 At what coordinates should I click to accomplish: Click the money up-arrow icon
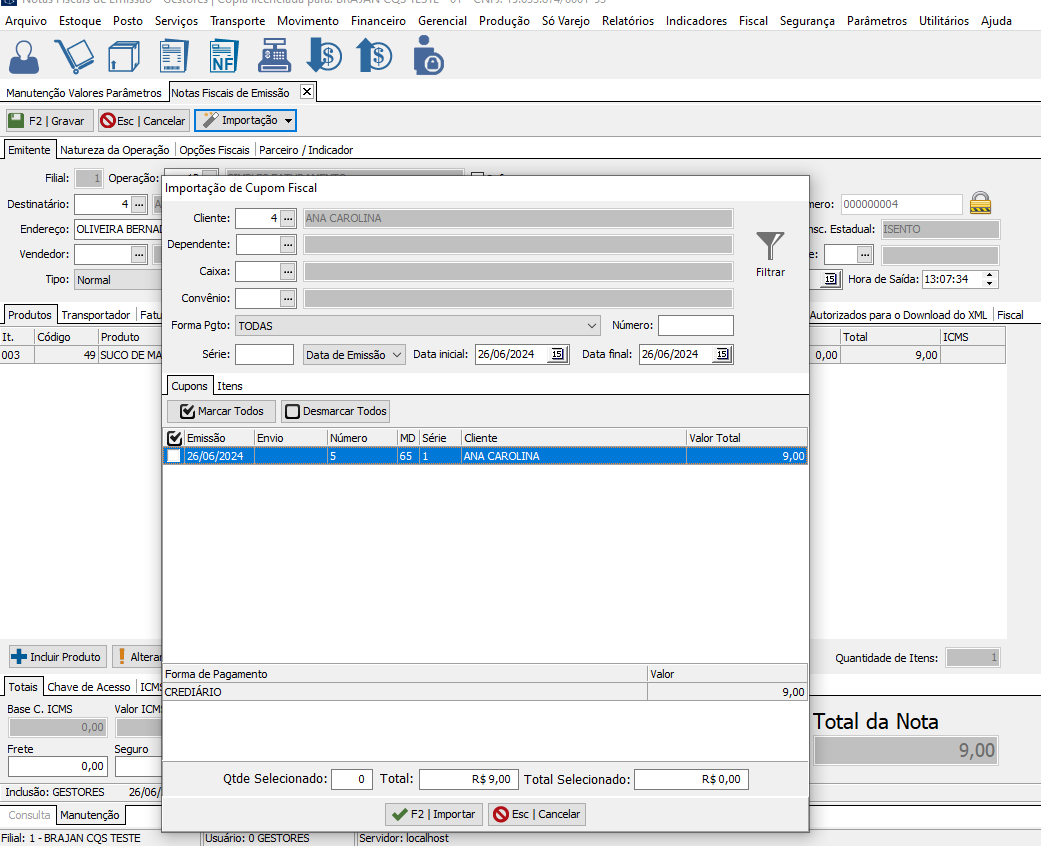point(375,55)
